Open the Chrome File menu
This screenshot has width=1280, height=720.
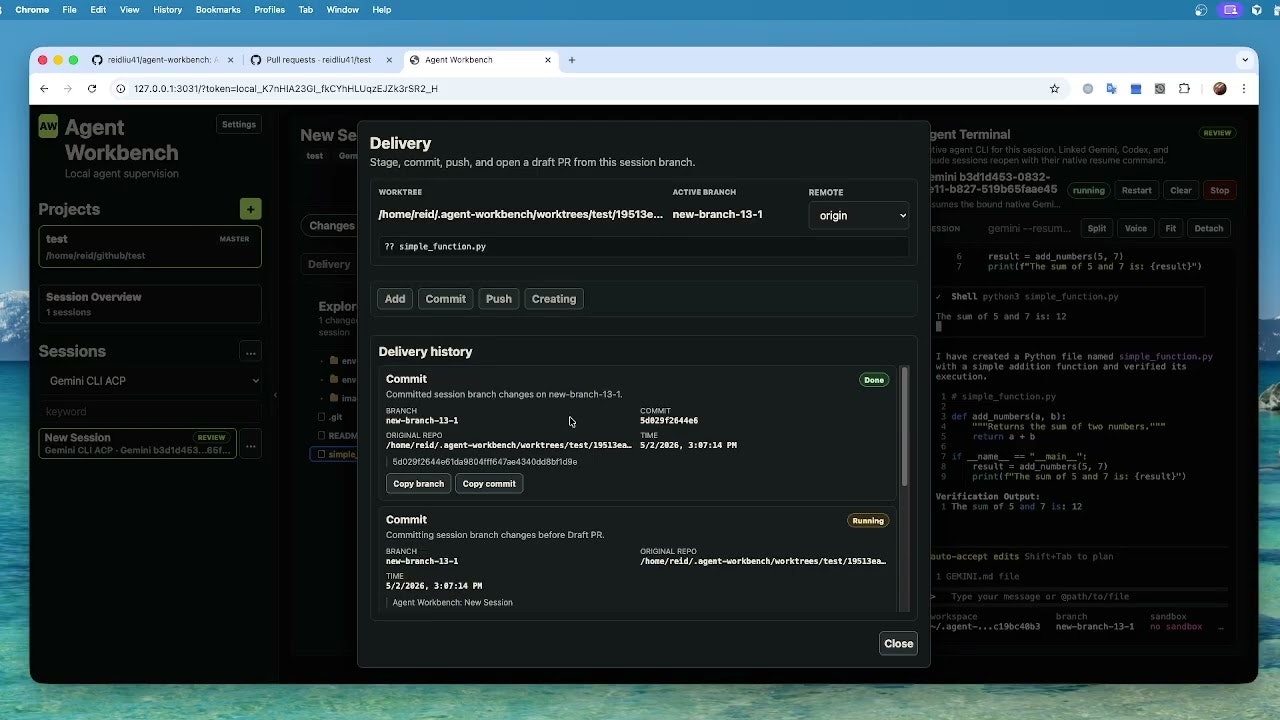[69, 10]
